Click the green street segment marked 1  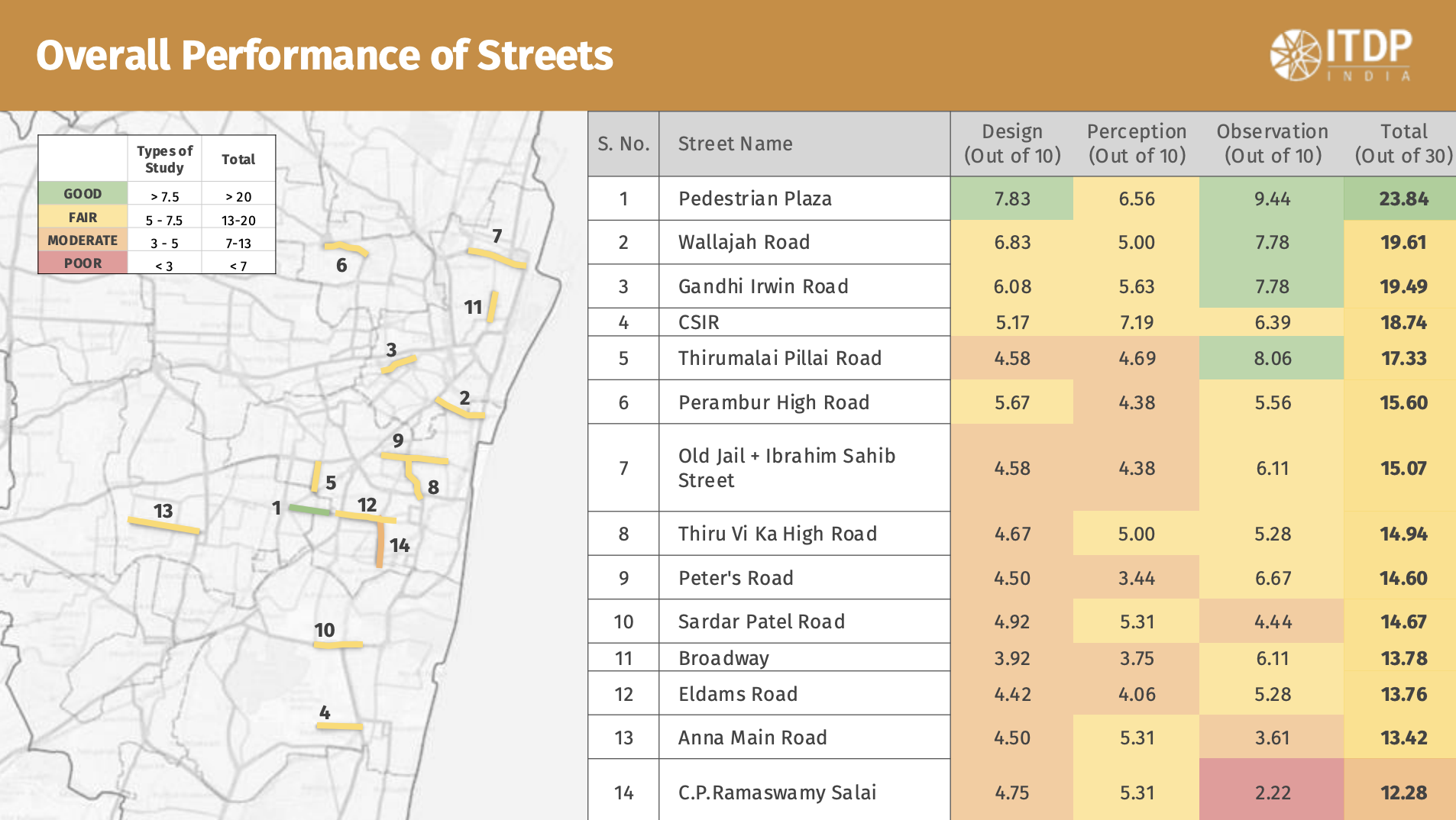click(309, 509)
